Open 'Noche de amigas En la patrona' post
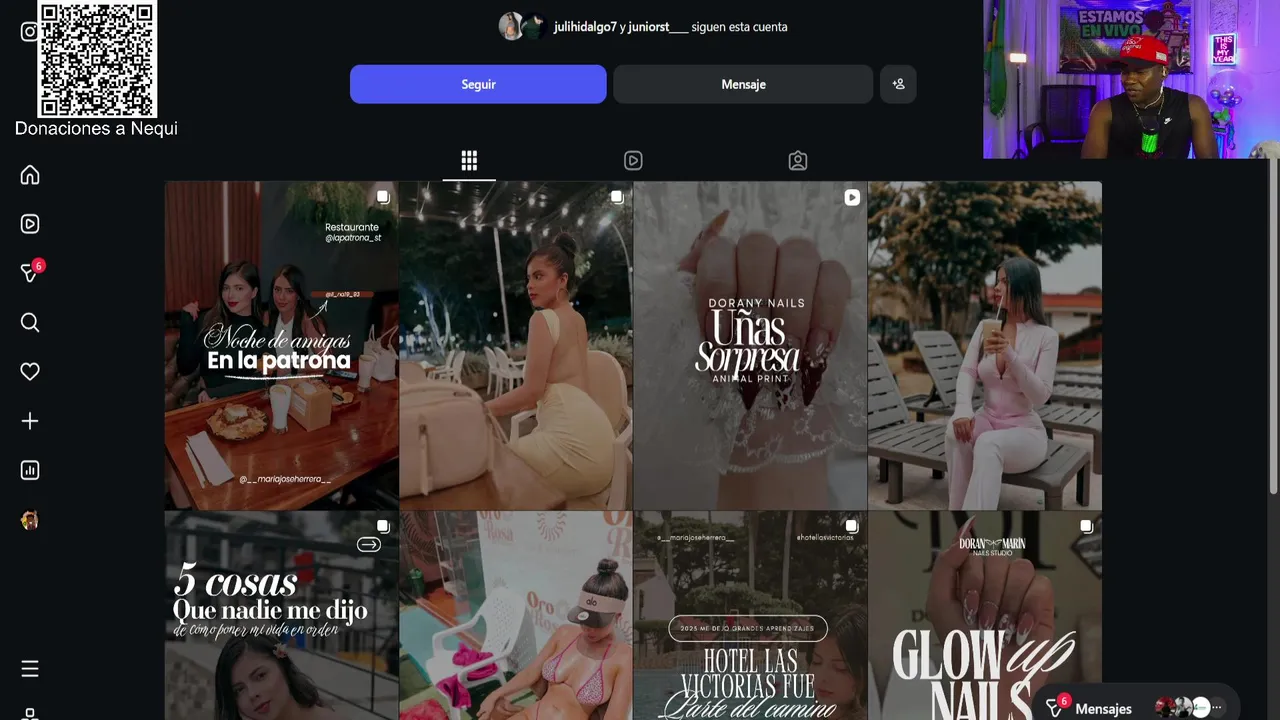Image resolution: width=1280 pixels, height=720 pixels. 281,345
